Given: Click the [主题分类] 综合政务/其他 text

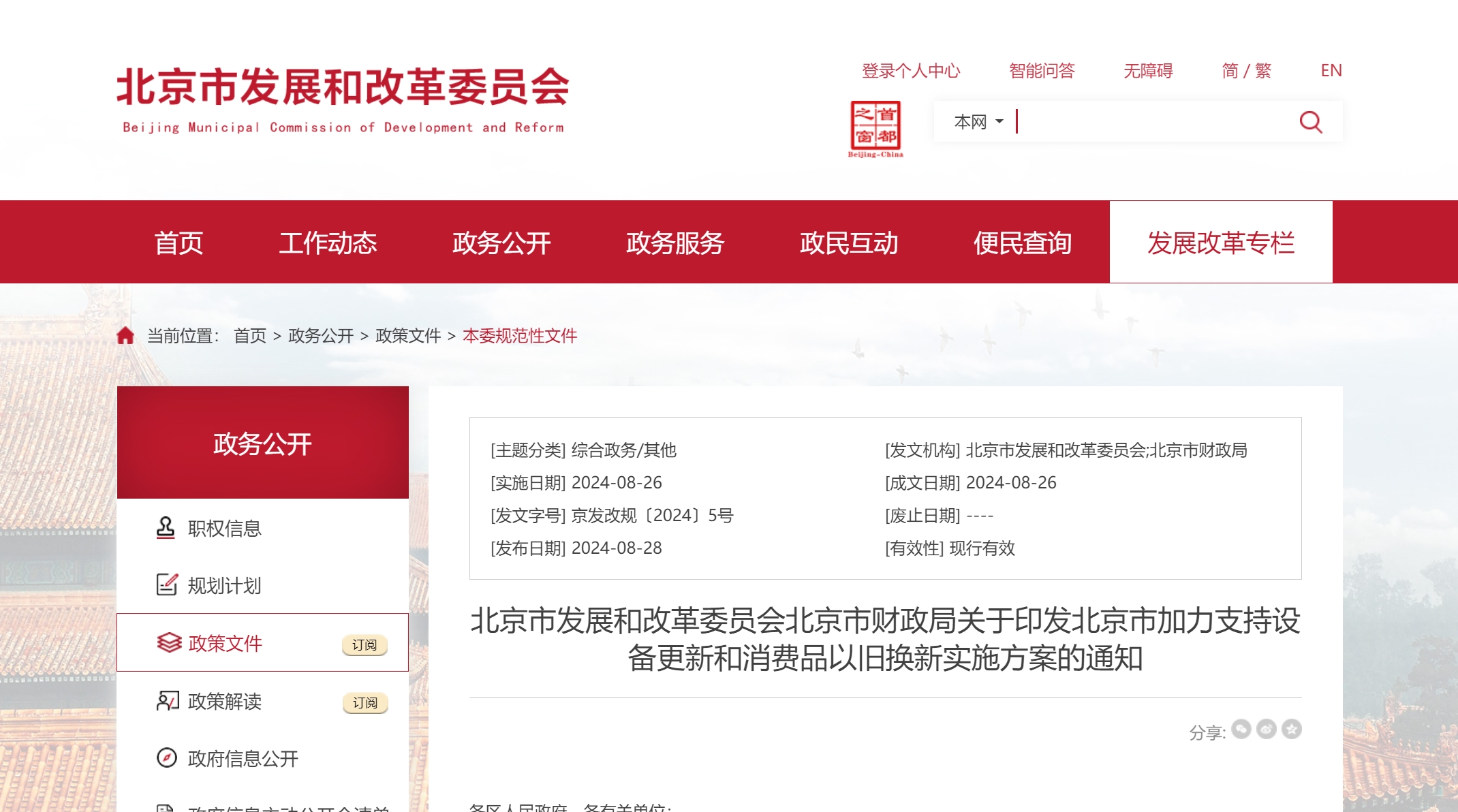Looking at the screenshot, I should (583, 450).
